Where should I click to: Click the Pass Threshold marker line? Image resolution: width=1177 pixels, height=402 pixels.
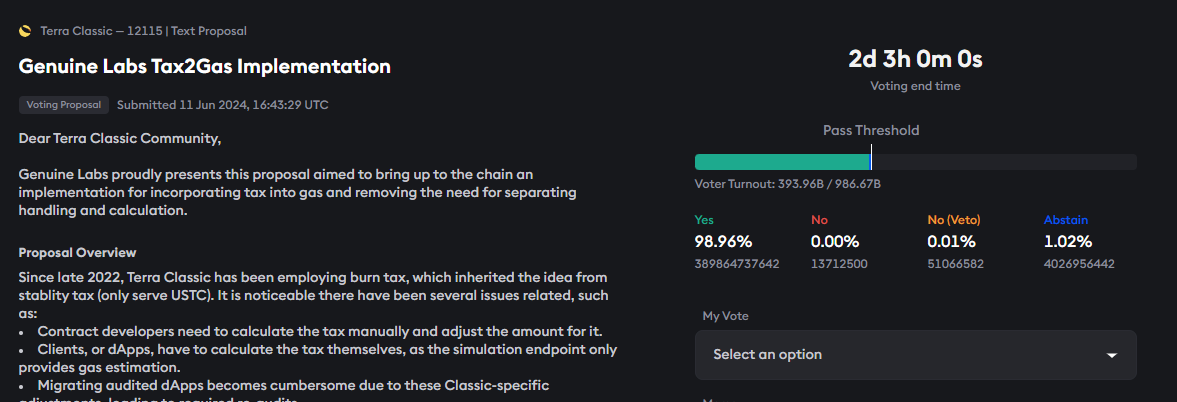[x=871, y=157]
